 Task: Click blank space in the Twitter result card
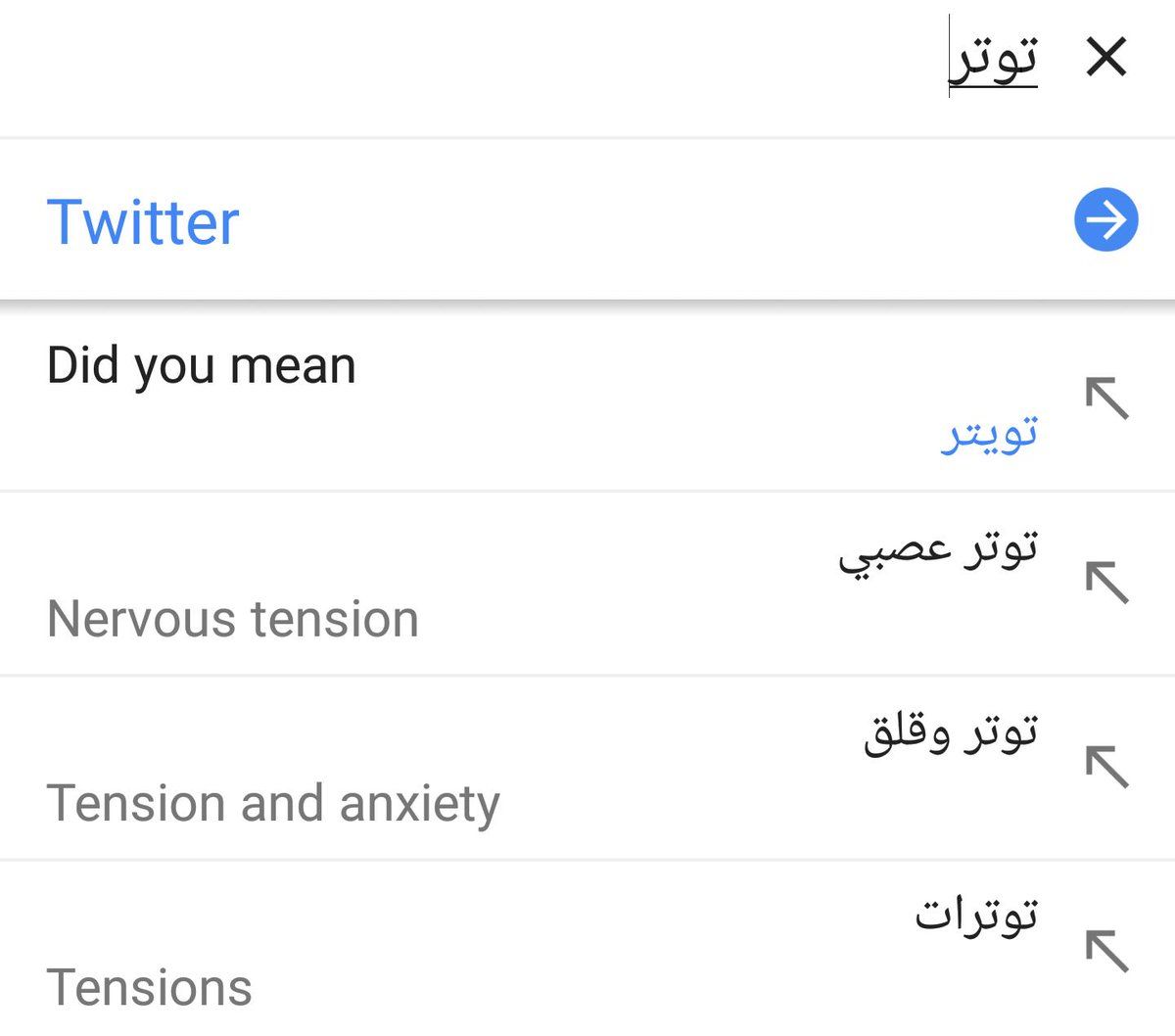pyautogui.click(x=636, y=221)
